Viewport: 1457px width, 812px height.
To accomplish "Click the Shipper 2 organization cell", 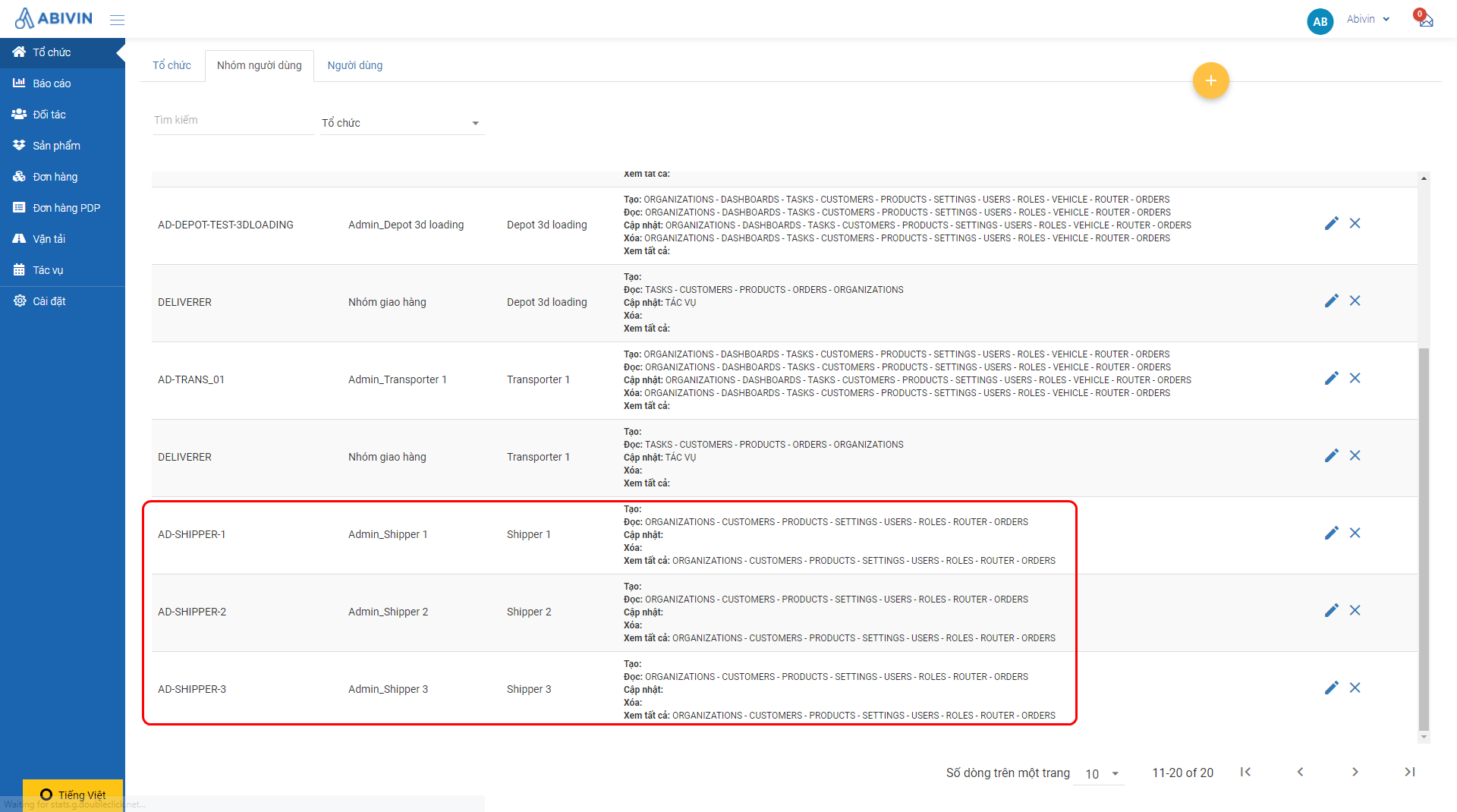I will pos(529,612).
